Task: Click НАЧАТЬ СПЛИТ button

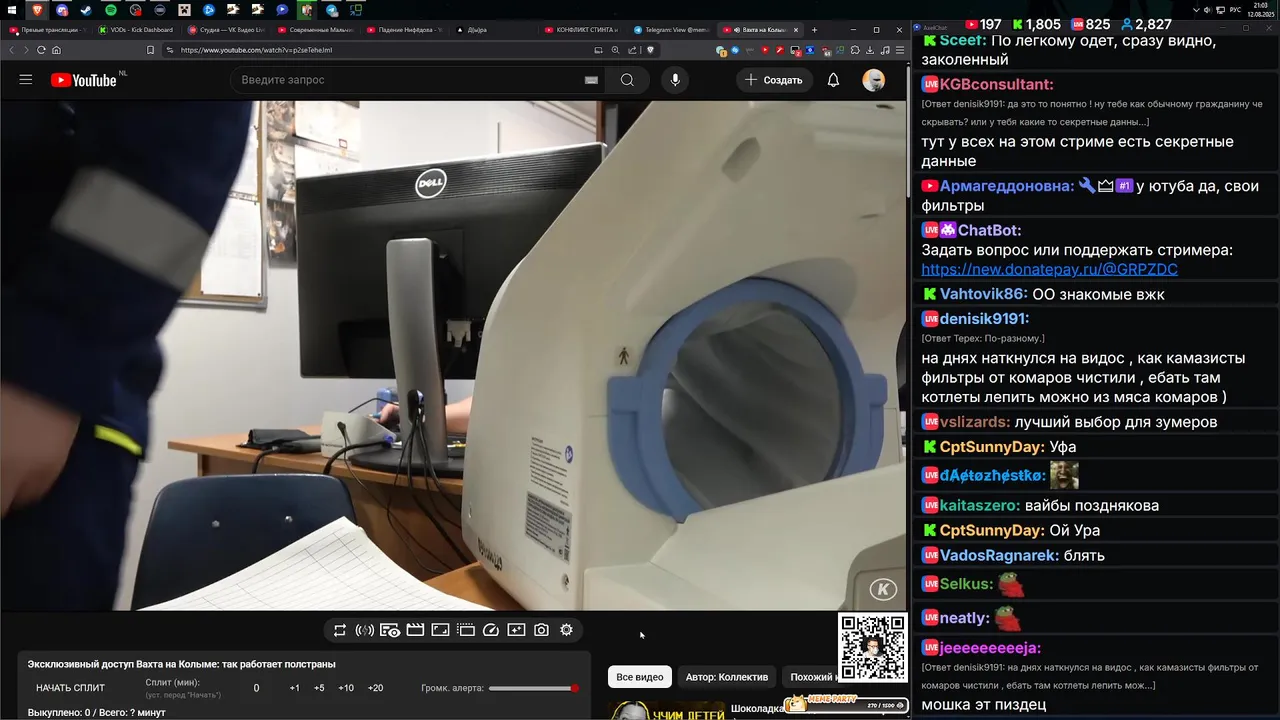Action: coord(71,688)
